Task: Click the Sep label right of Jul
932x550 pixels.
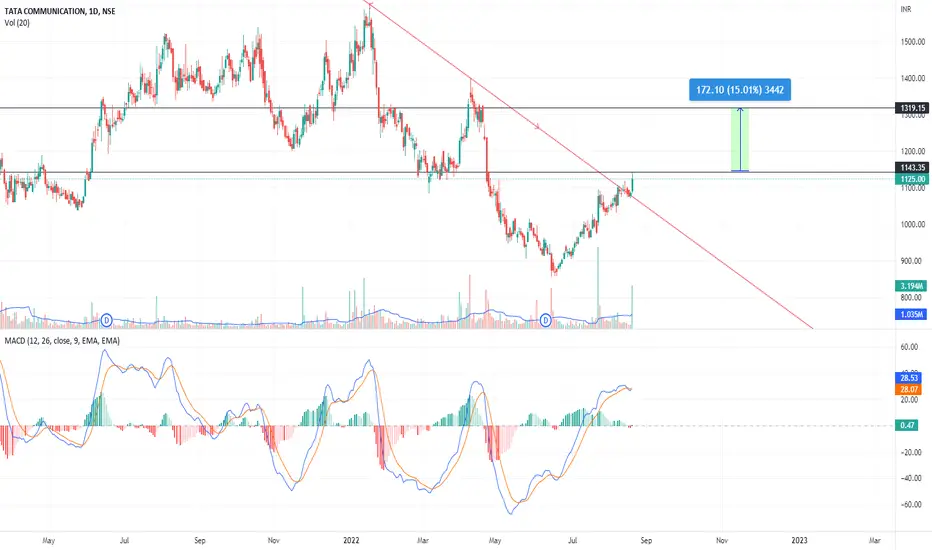Action: [646, 540]
